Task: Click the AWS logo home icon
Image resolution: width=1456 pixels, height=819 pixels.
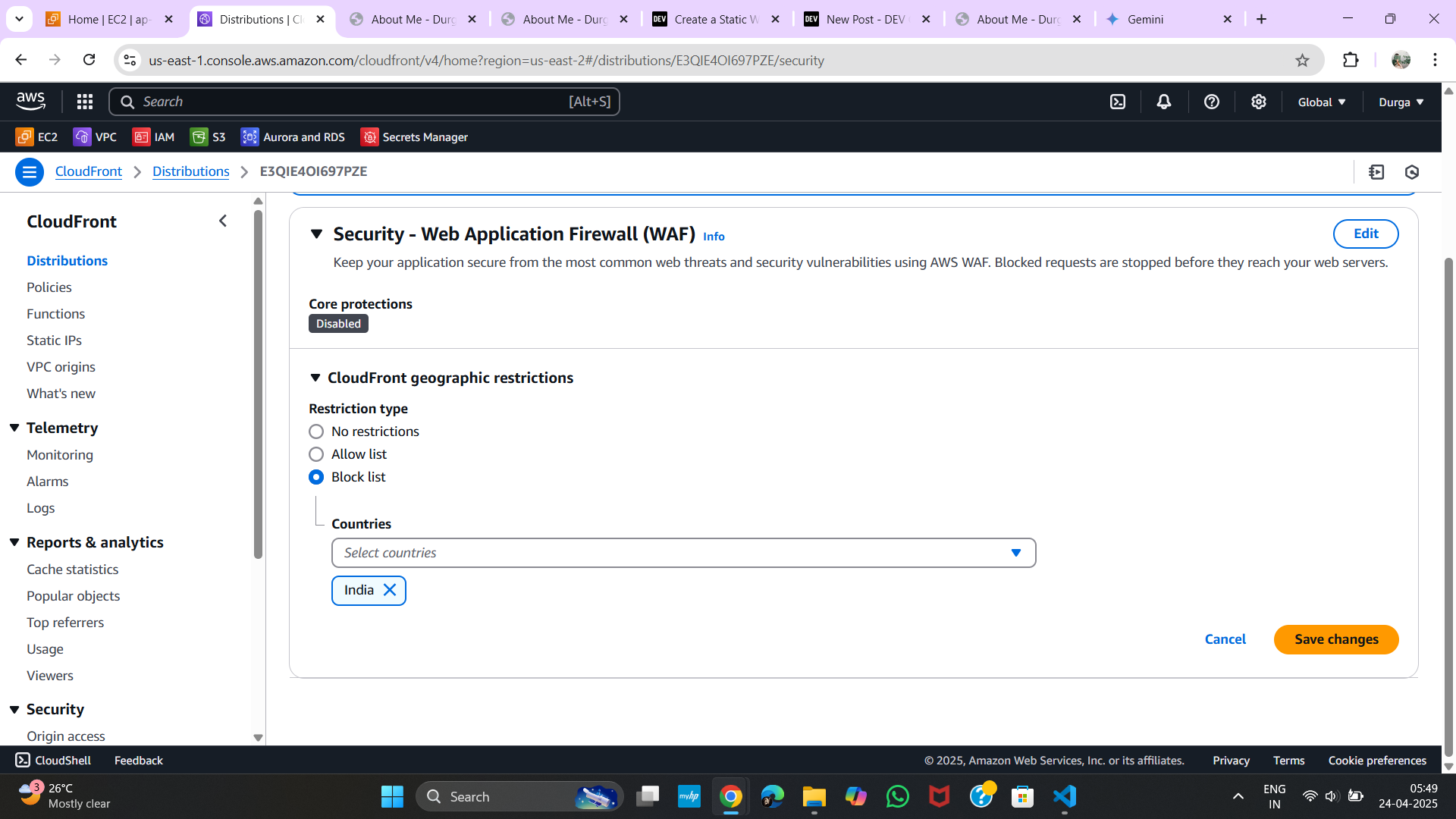Action: pos(31,101)
